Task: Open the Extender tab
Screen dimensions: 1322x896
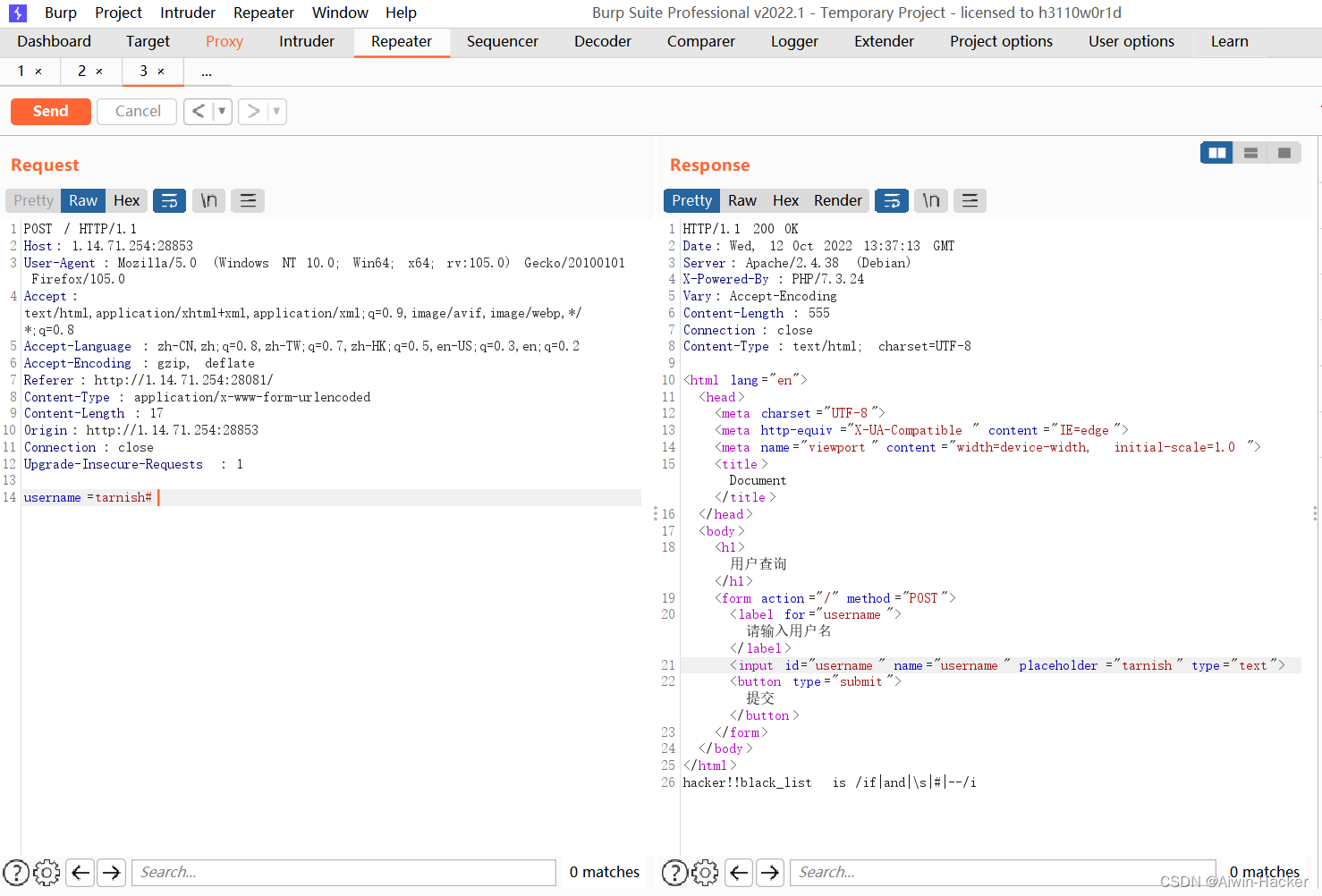Action: point(884,41)
